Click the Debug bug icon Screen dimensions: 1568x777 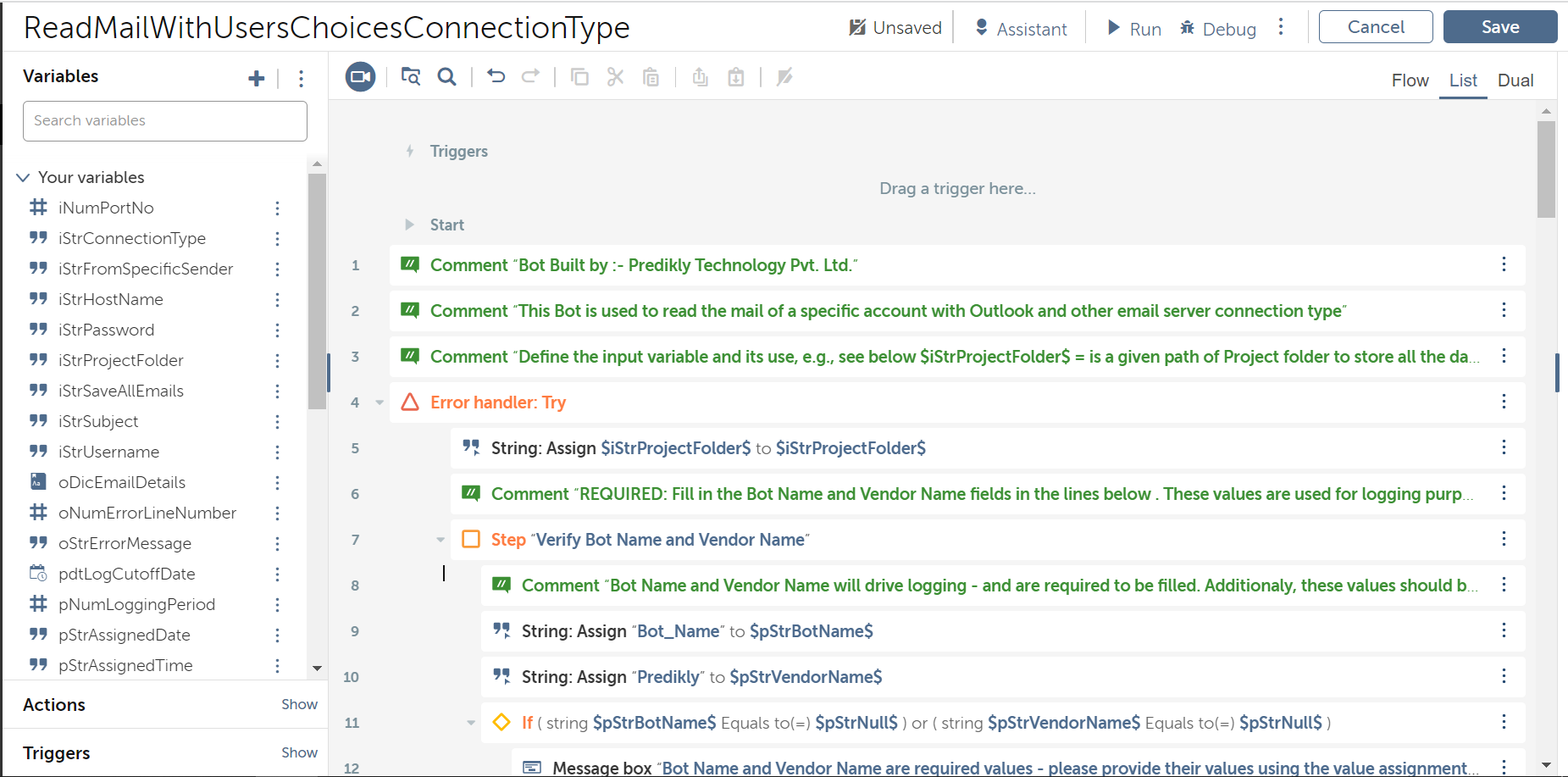1188,28
